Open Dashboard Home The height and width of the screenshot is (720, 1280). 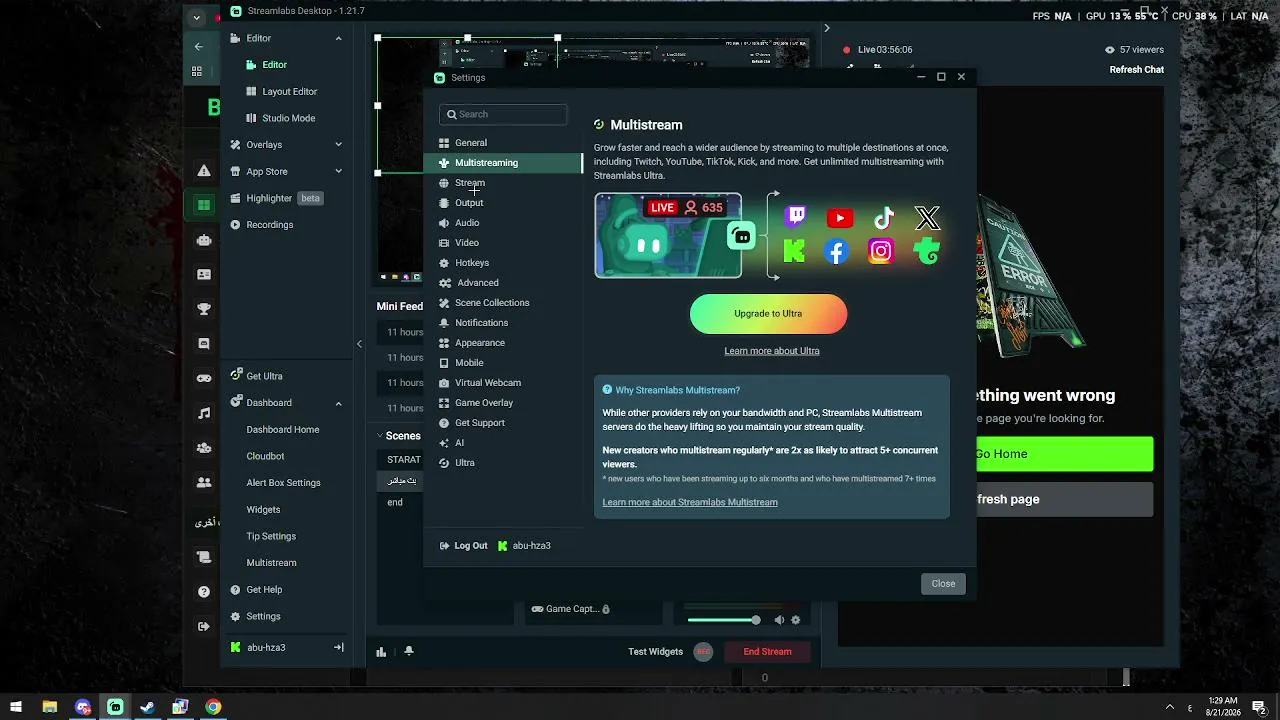(x=283, y=430)
